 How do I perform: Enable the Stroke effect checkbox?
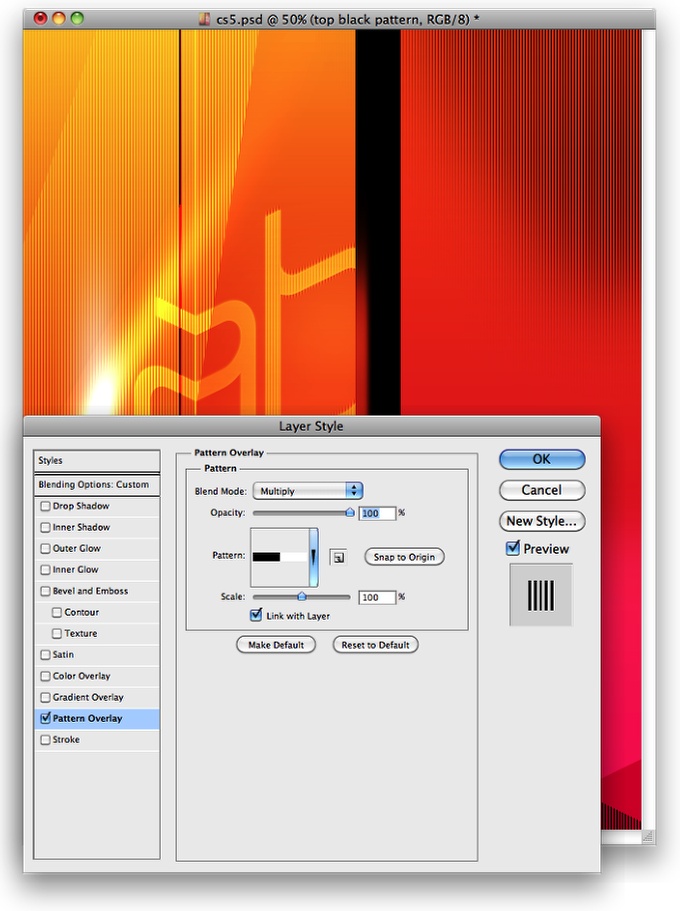45,740
